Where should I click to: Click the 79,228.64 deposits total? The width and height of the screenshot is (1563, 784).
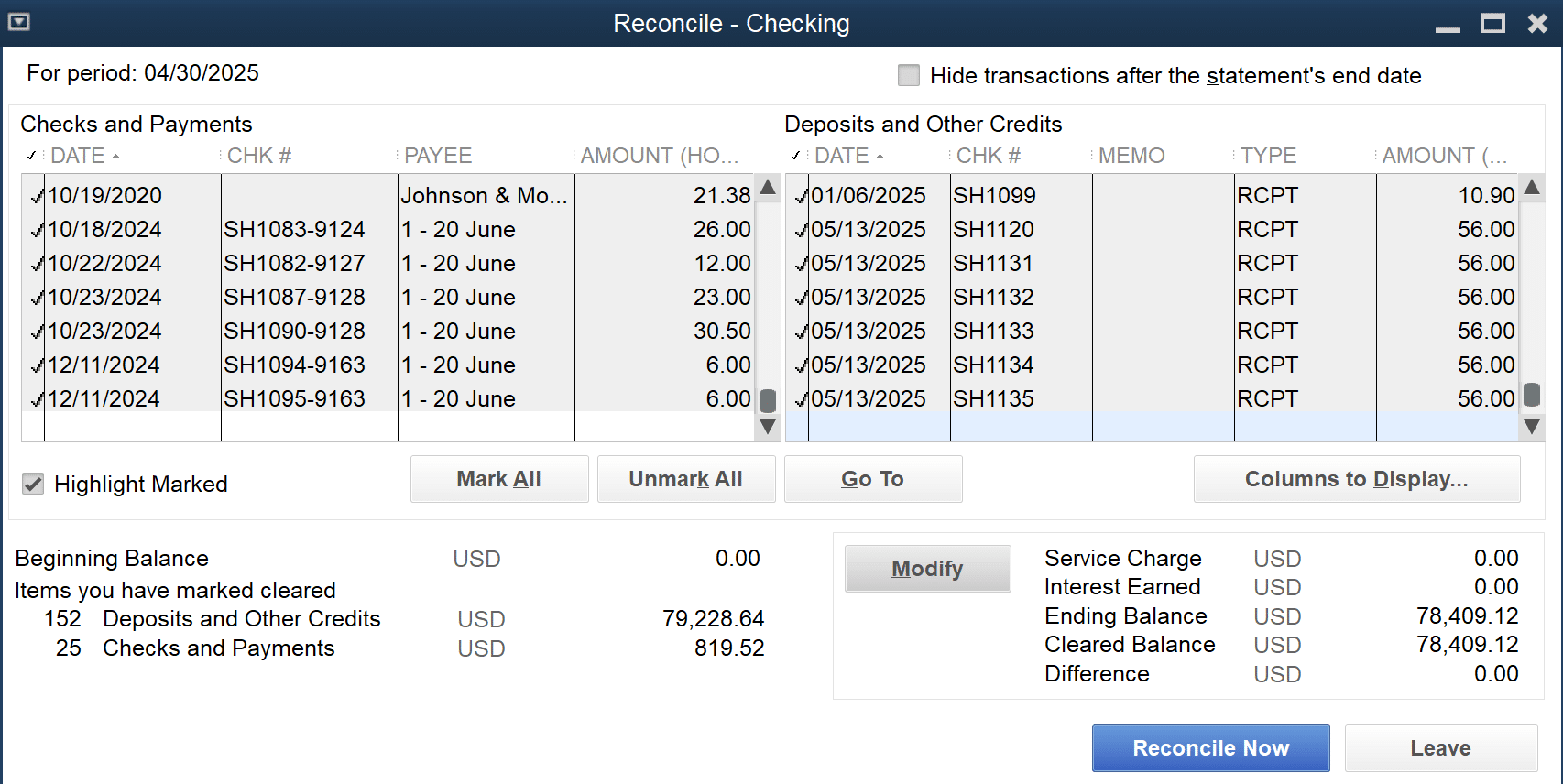713,619
